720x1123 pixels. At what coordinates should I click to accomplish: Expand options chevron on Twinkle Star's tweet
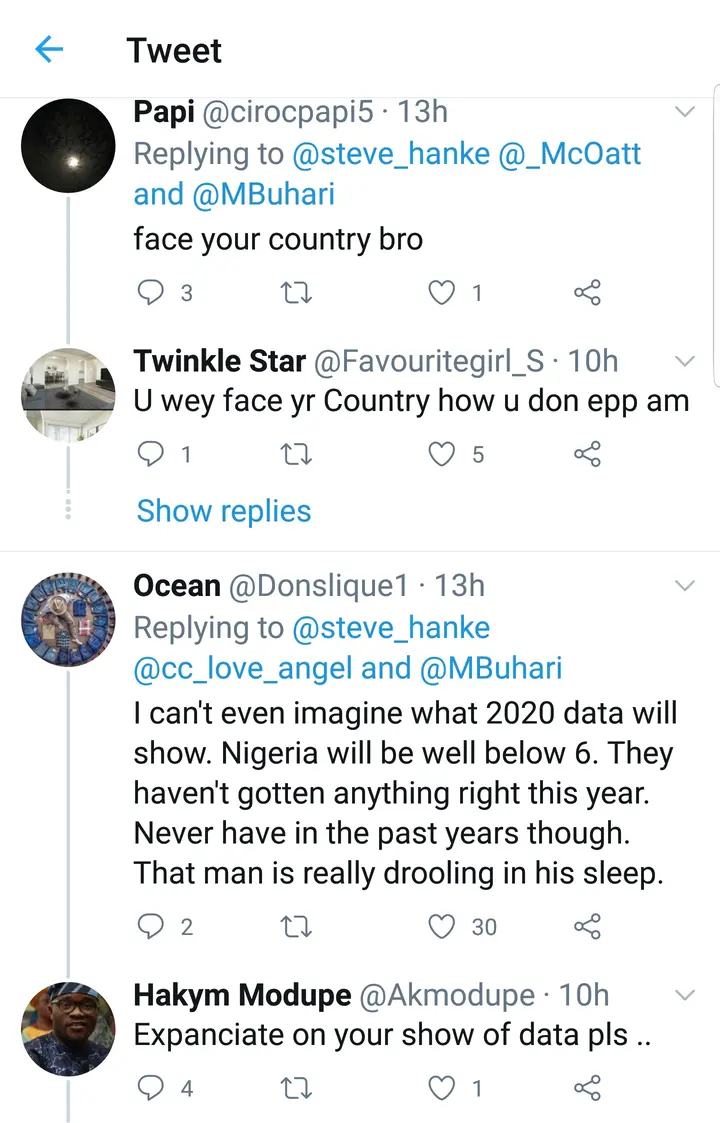(x=685, y=360)
